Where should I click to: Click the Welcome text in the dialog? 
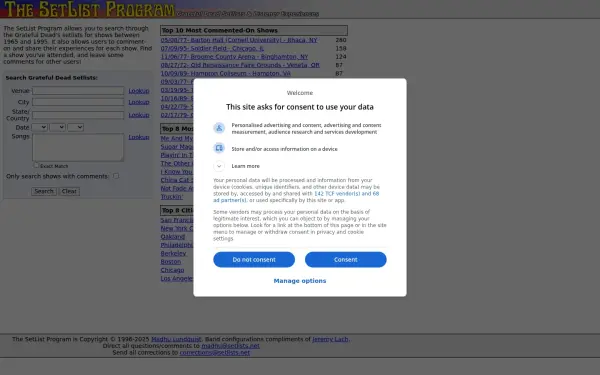pos(300,93)
